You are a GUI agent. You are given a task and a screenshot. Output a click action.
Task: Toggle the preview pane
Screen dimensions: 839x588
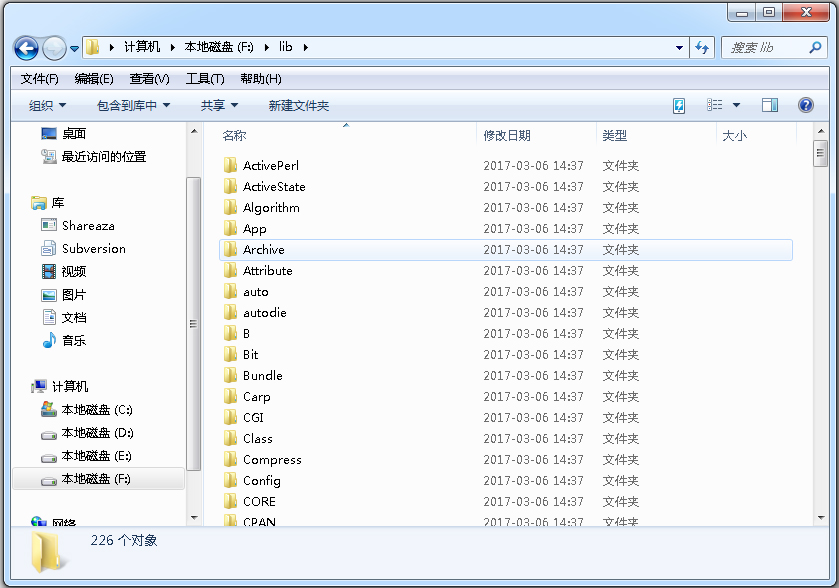[771, 105]
